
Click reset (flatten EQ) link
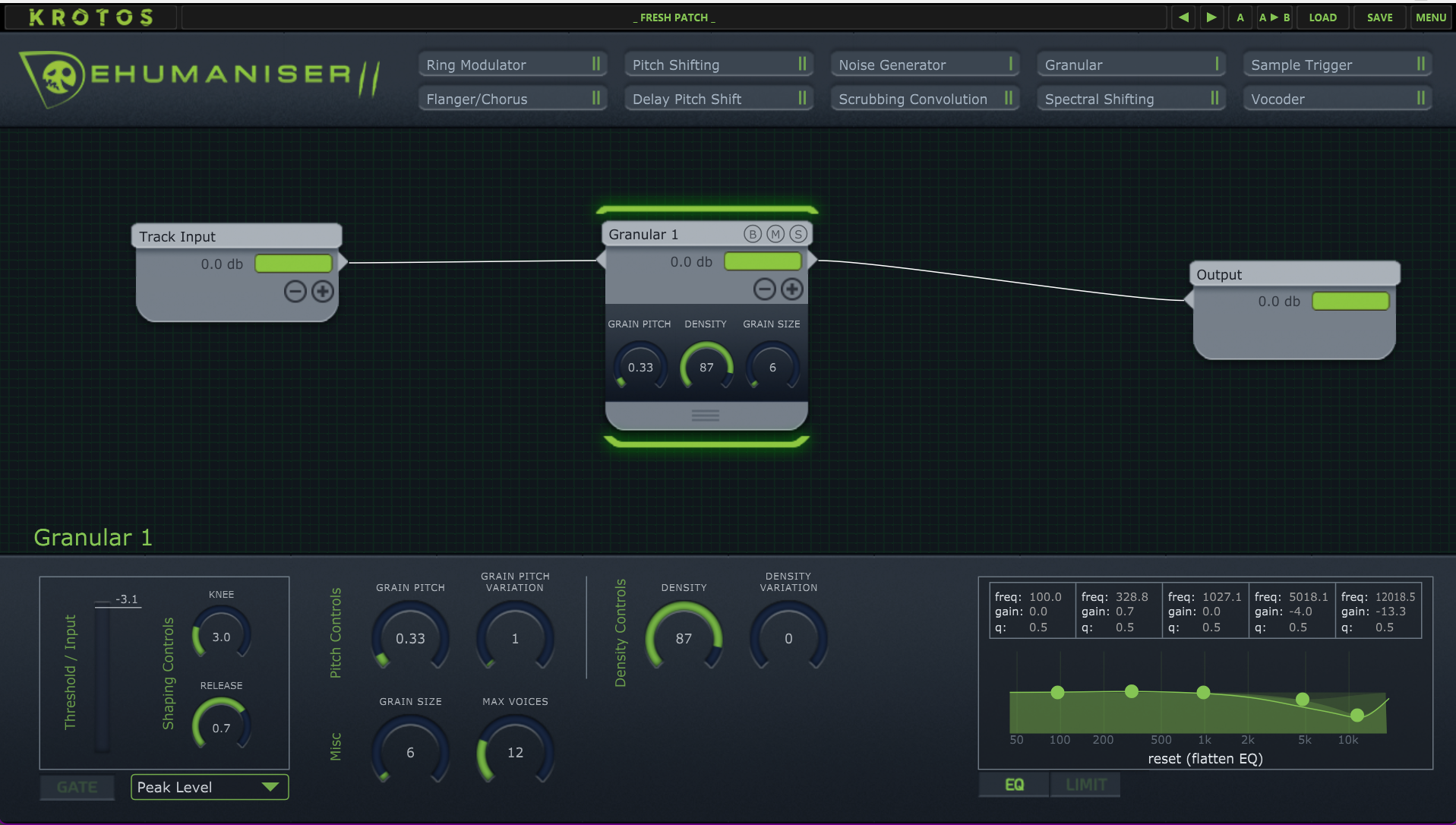(x=1205, y=758)
